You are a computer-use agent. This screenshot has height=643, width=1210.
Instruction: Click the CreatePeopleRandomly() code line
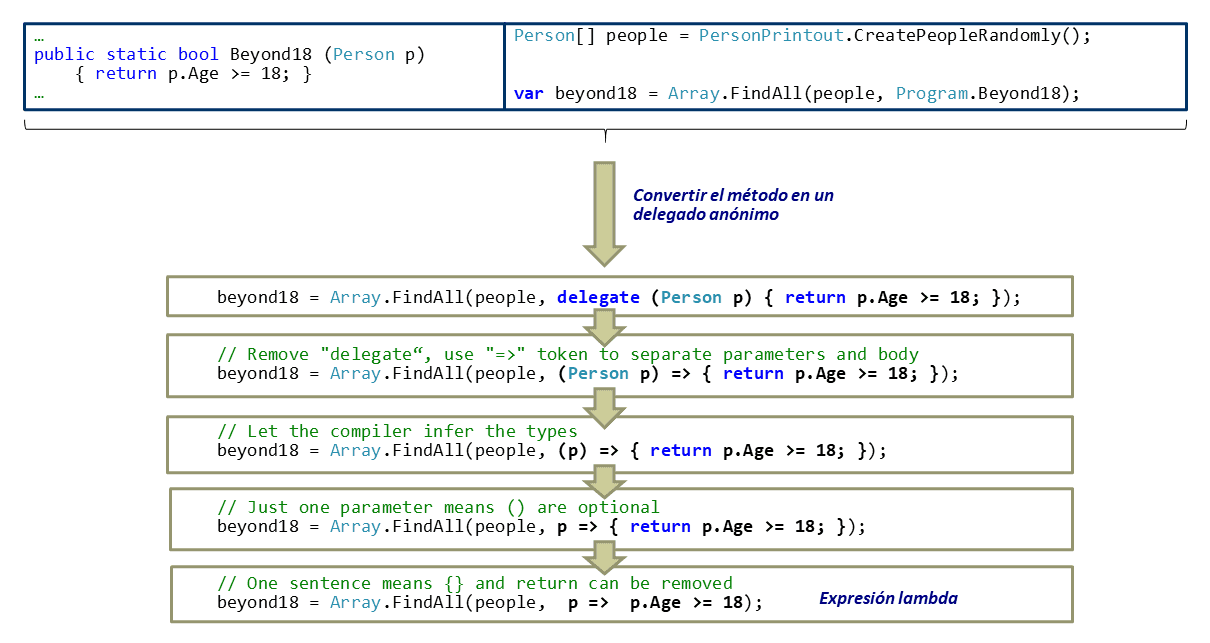coord(802,35)
